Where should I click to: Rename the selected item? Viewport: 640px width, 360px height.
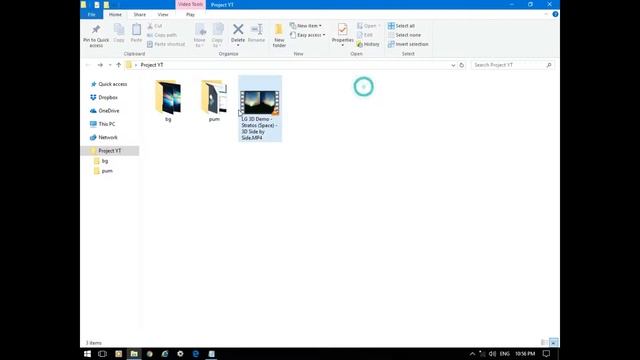click(256, 33)
